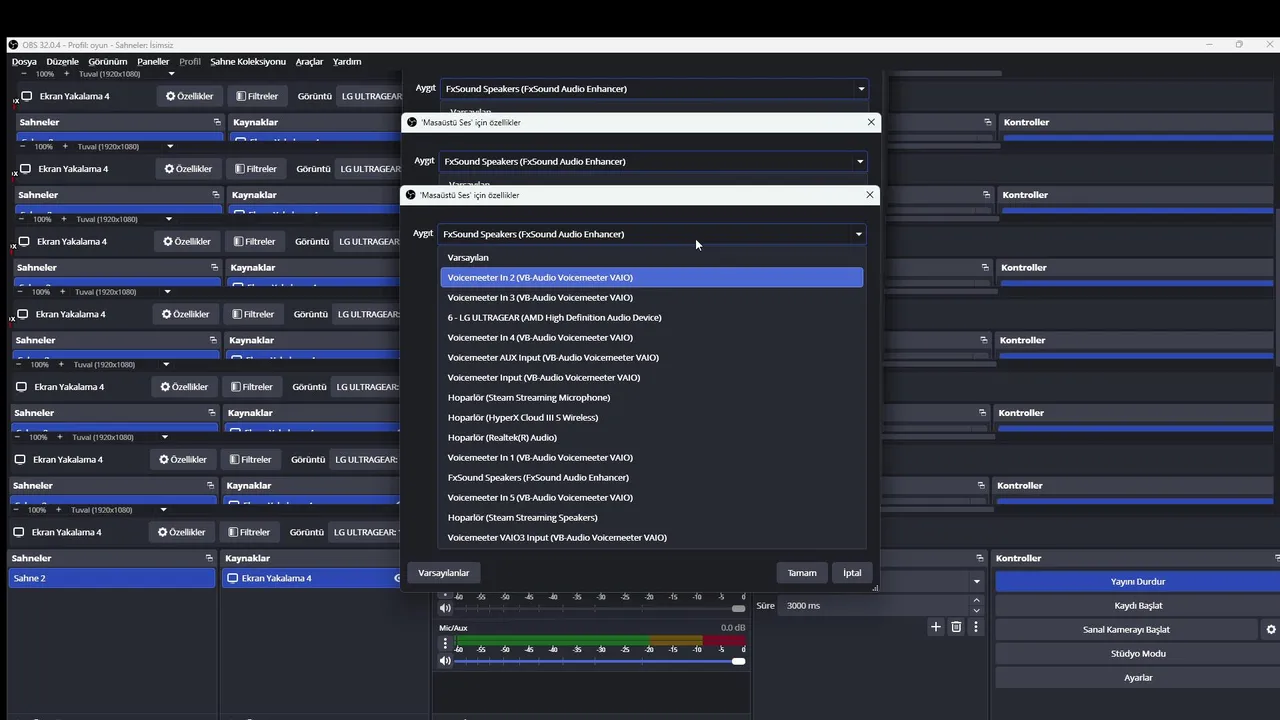Increase the Süre duration stepper
This screenshot has width=1280, height=720.
[976, 600]
